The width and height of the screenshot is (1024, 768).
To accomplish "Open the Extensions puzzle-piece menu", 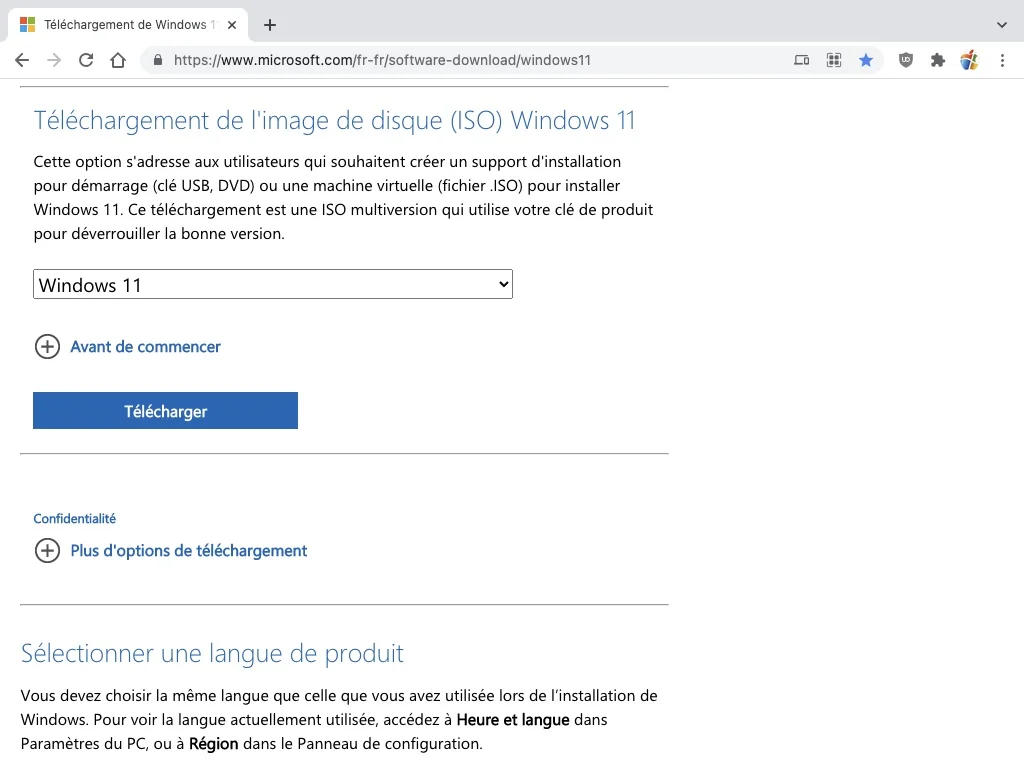I will point(938,61).
